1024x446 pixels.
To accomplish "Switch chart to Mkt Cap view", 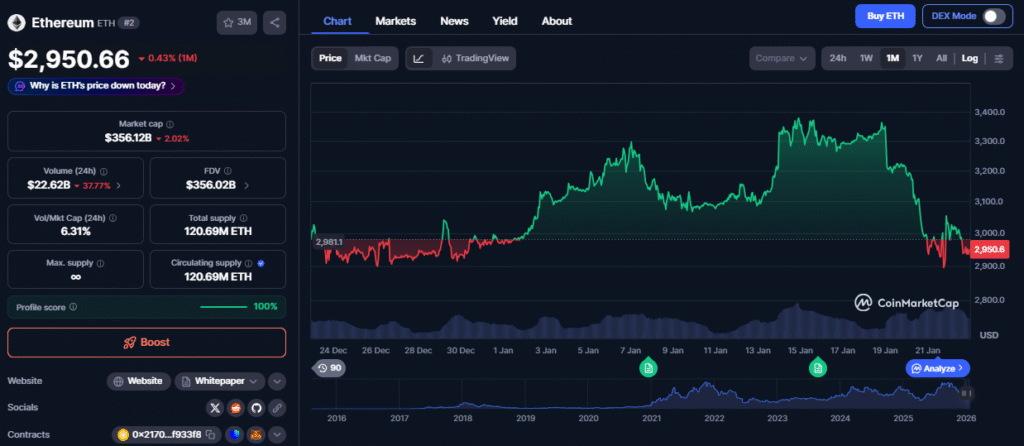I will 373,58.
